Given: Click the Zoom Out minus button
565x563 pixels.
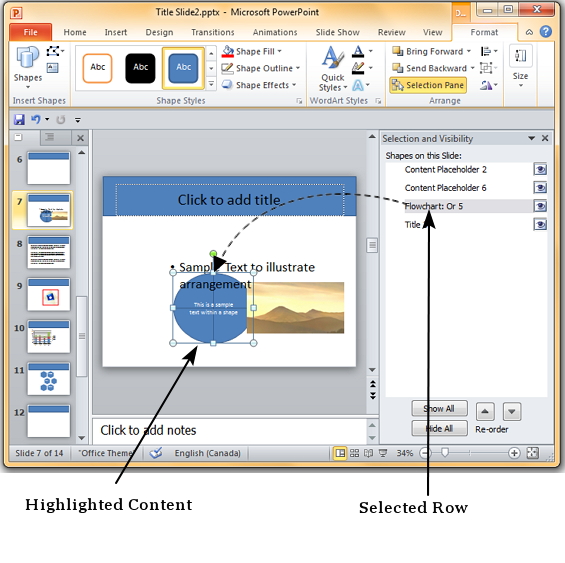Looking at the screenshot, I should pyautogui.click(x=426, y=453).
